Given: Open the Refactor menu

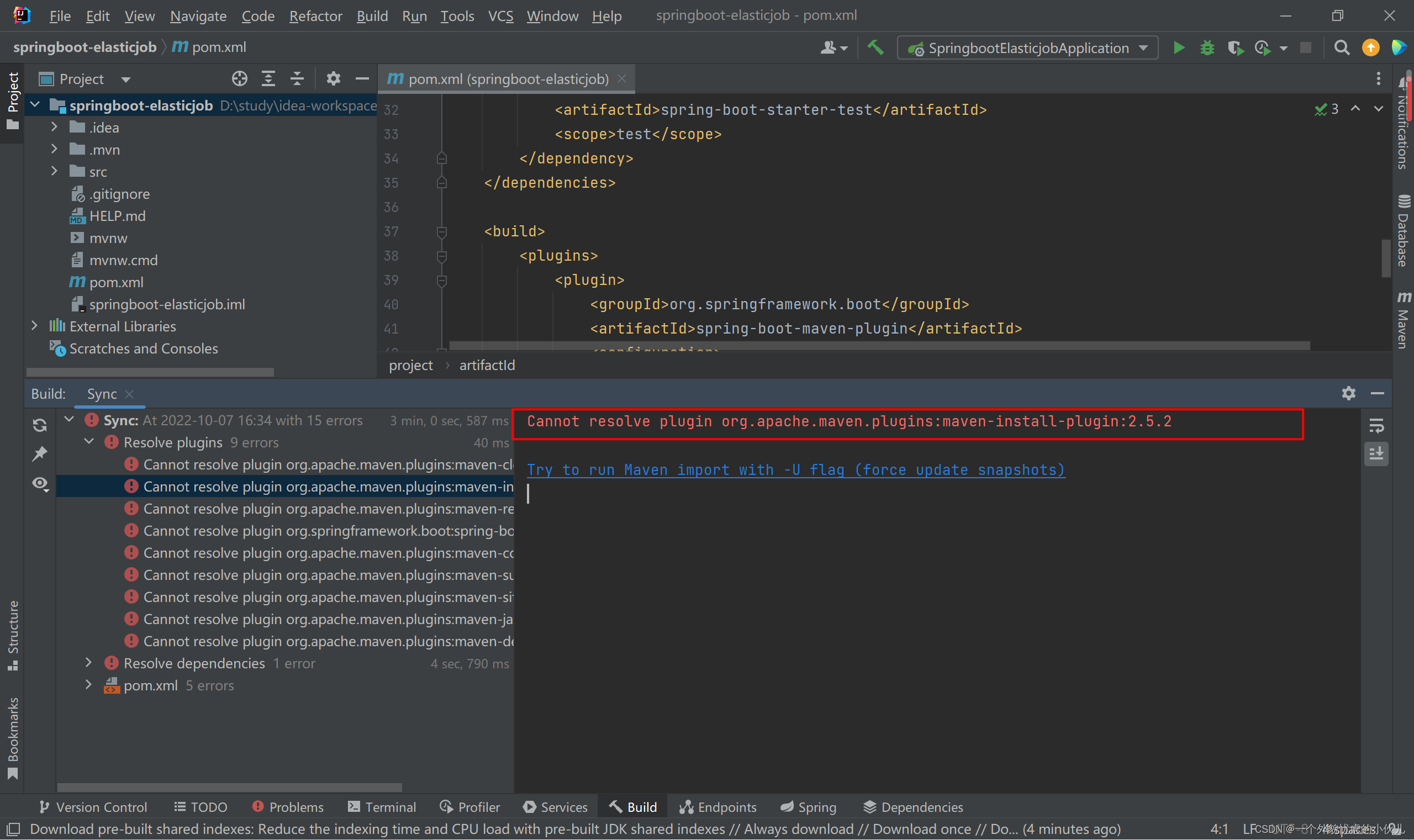Looking at the screenshot, I should 315,16.
